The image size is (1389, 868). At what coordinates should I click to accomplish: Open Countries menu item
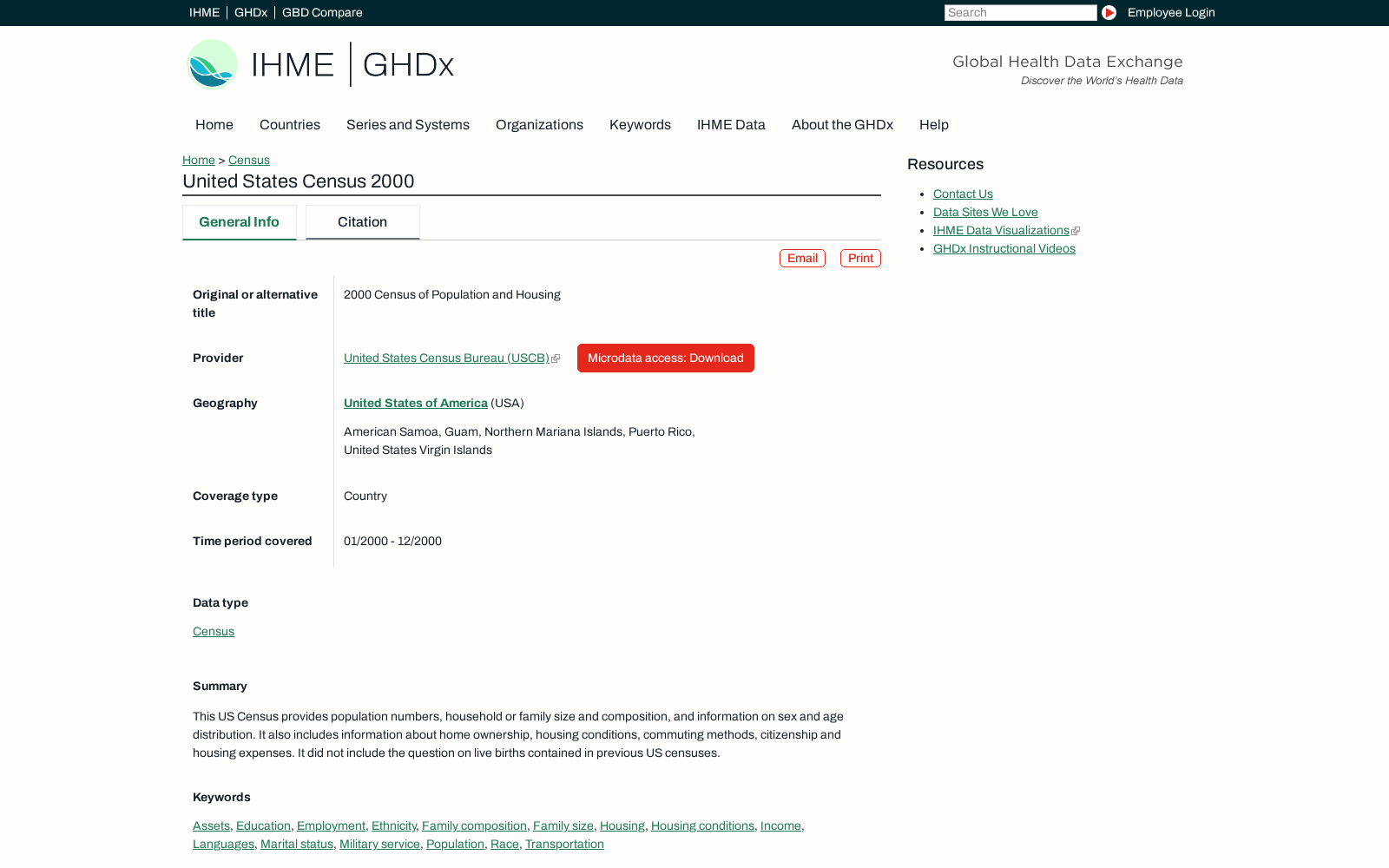(x=290, y=125)
